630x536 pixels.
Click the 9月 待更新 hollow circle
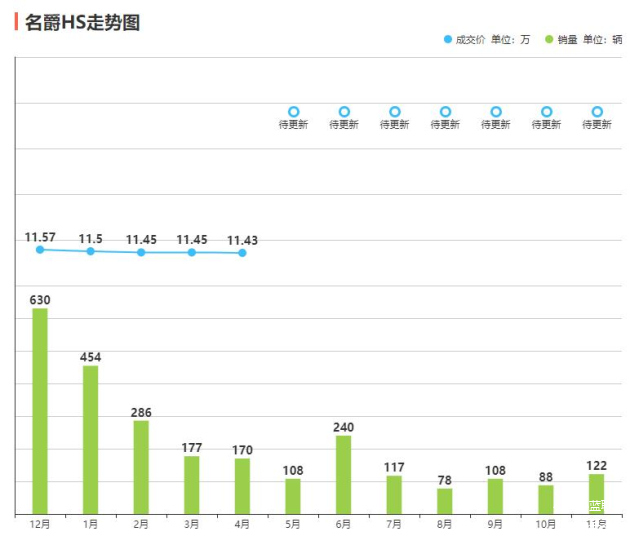[496, 111]
